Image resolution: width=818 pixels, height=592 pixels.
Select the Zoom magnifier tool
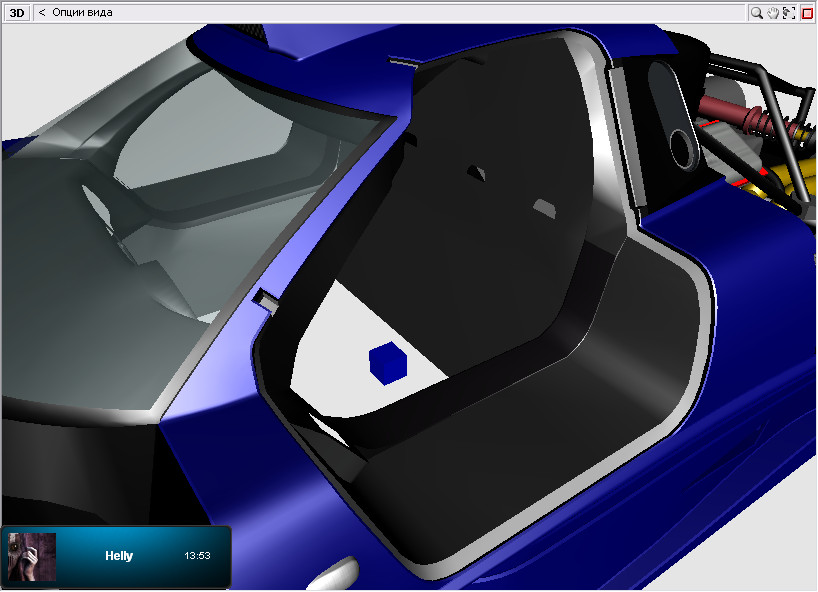pyautogui.click(x=756, y=13)
